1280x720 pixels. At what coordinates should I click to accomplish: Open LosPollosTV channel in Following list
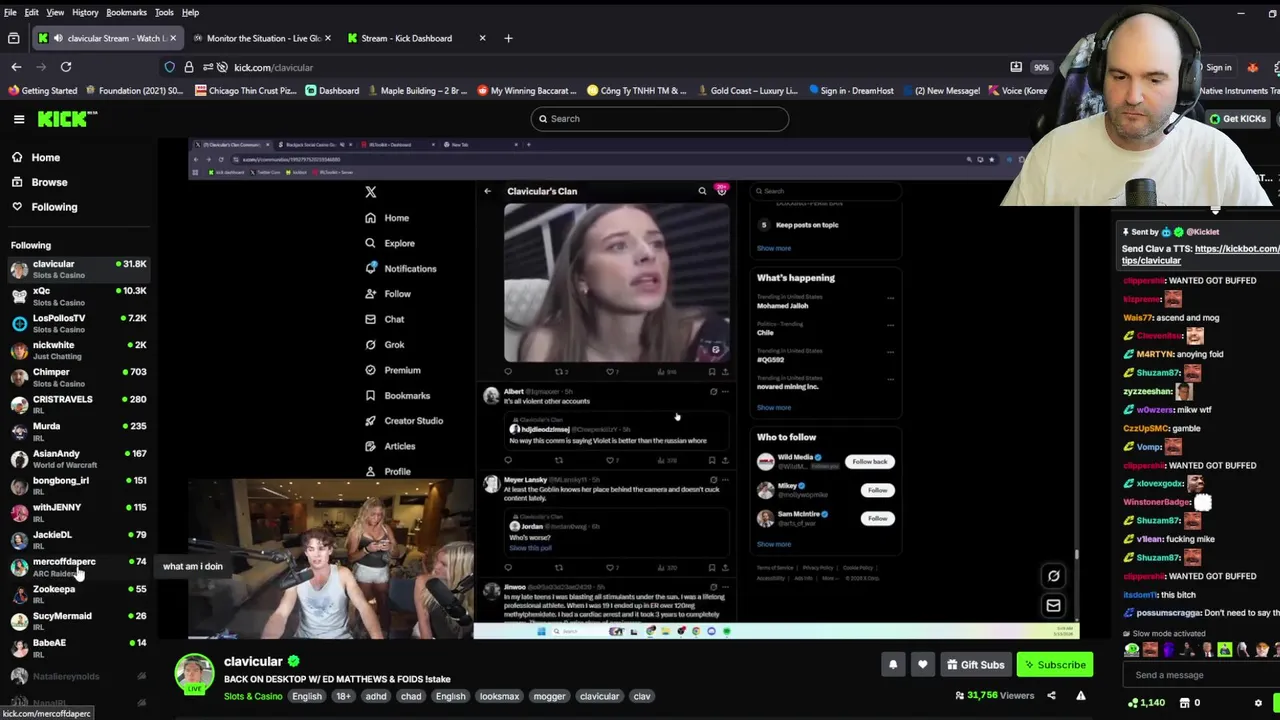pyautogui.click(x=78, y=323)
